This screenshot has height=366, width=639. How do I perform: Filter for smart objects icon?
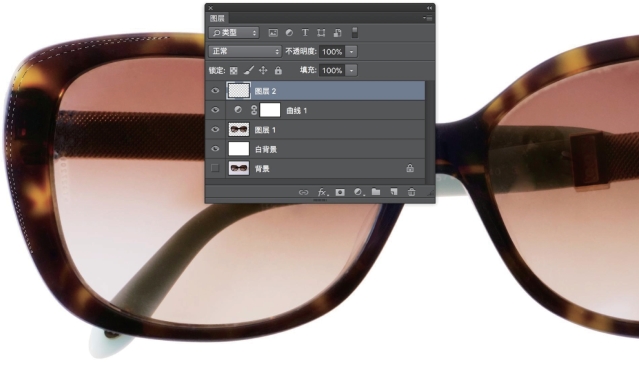337,33
